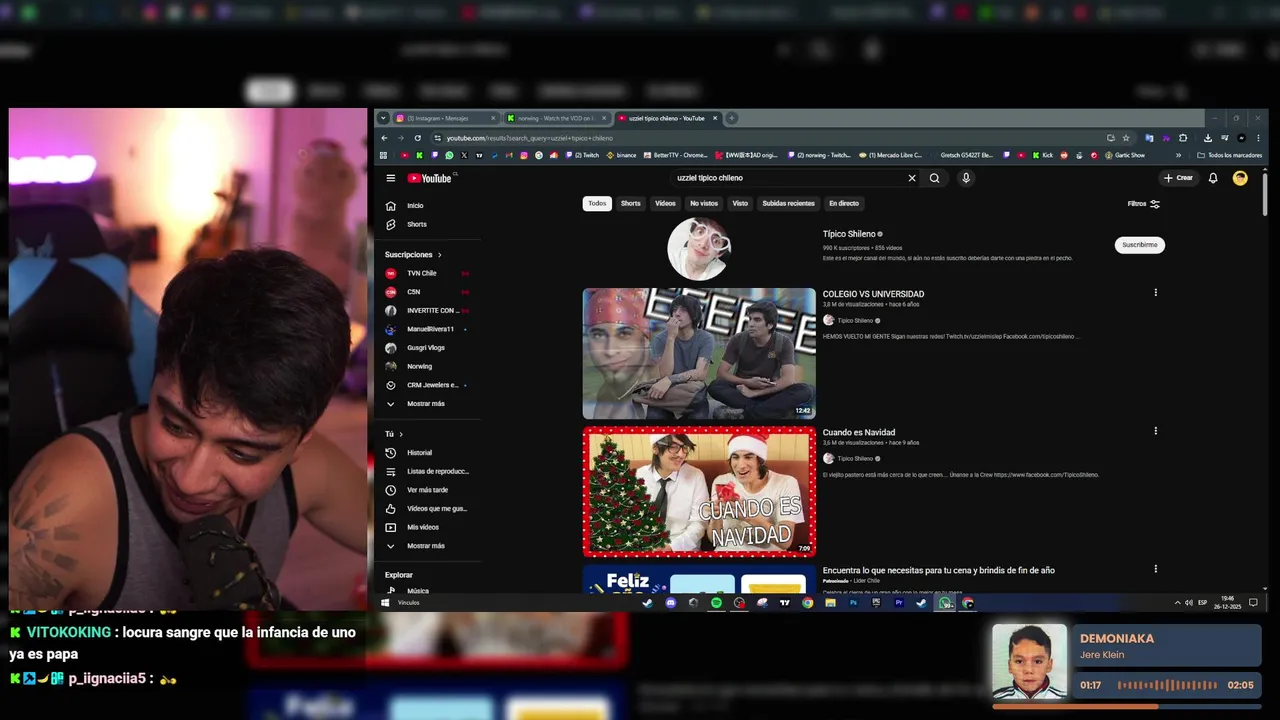The image size is (1280, 720).
Task: Open Spotify from the taskbar
Action: 716,603
